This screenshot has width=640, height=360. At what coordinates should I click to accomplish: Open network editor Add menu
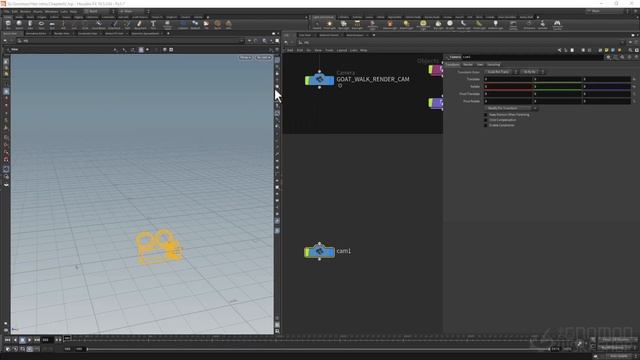290,50
